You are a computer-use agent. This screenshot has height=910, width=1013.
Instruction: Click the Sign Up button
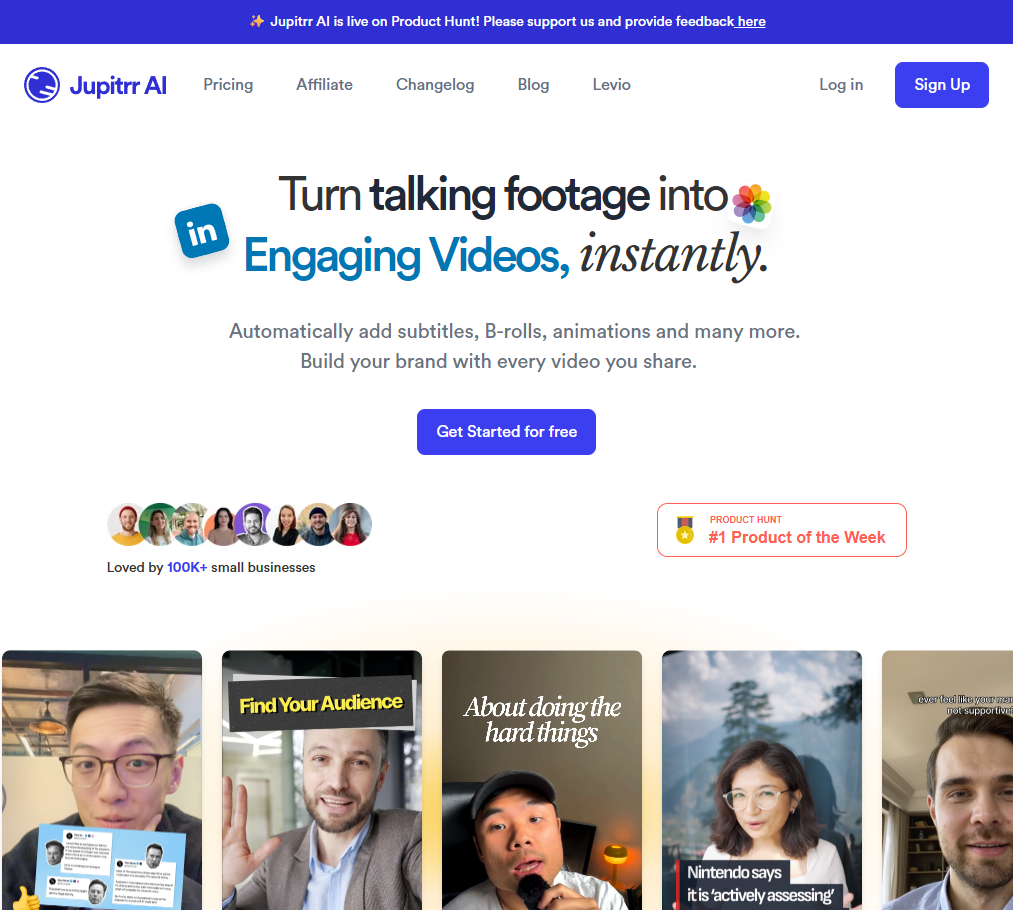point(941,85)
